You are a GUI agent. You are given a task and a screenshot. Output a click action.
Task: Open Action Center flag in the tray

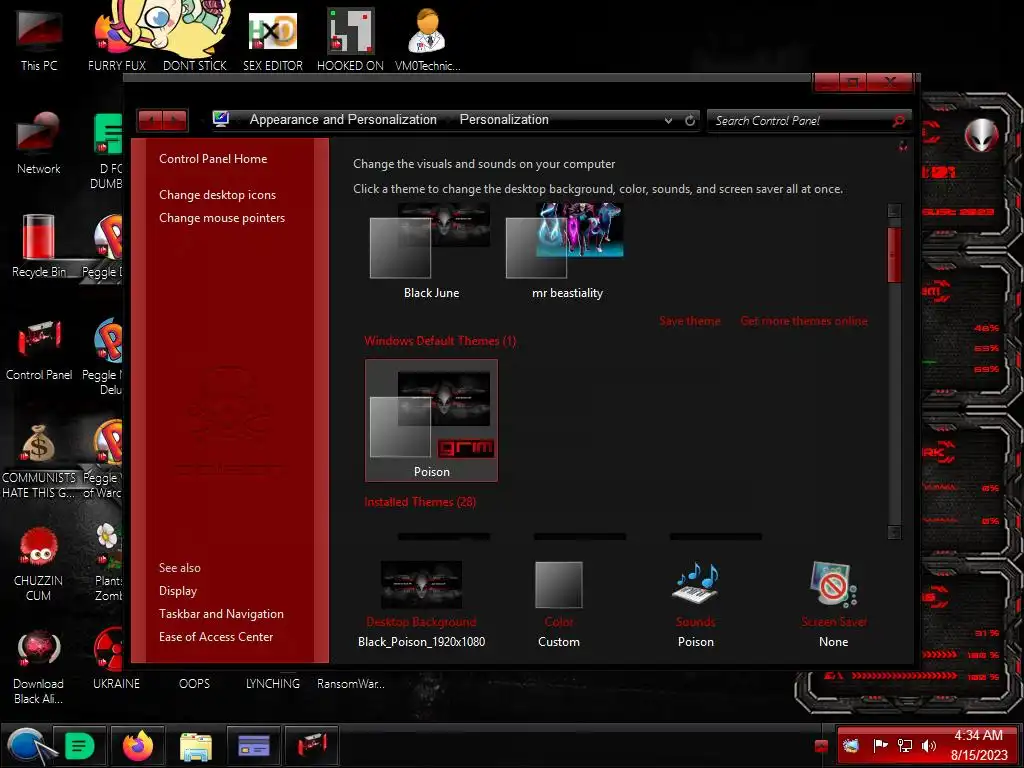880,745
